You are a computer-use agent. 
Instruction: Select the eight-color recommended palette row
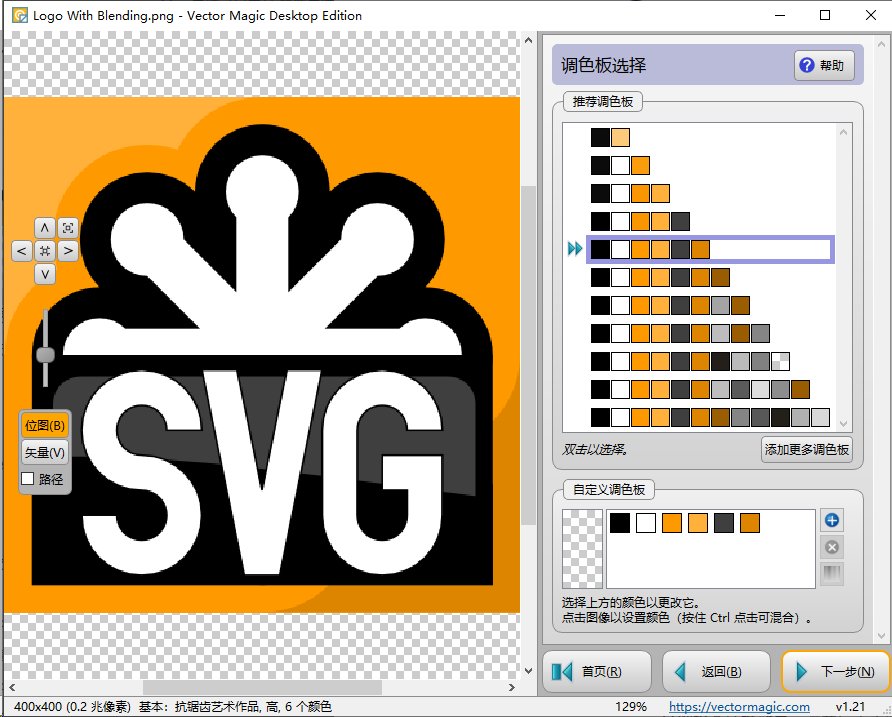(x=709, y=305)
